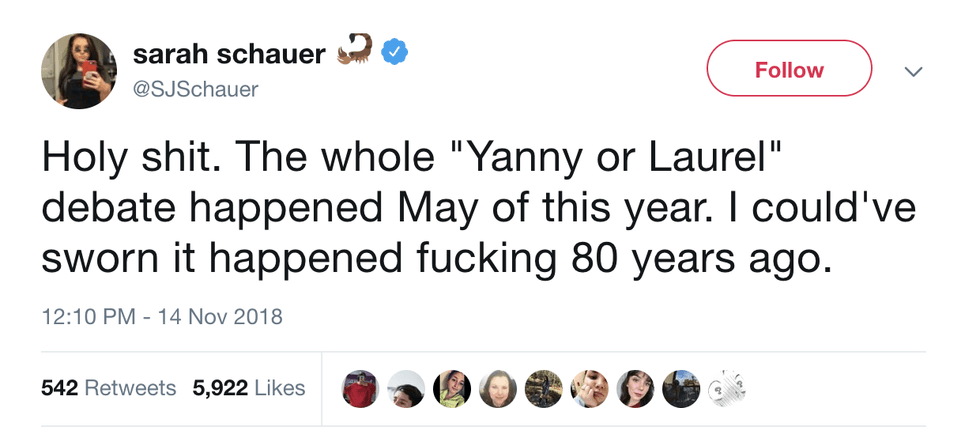980x446 pixels.
Task: Click the second liker avatar with light gray background
Action: tap(406, 388)
